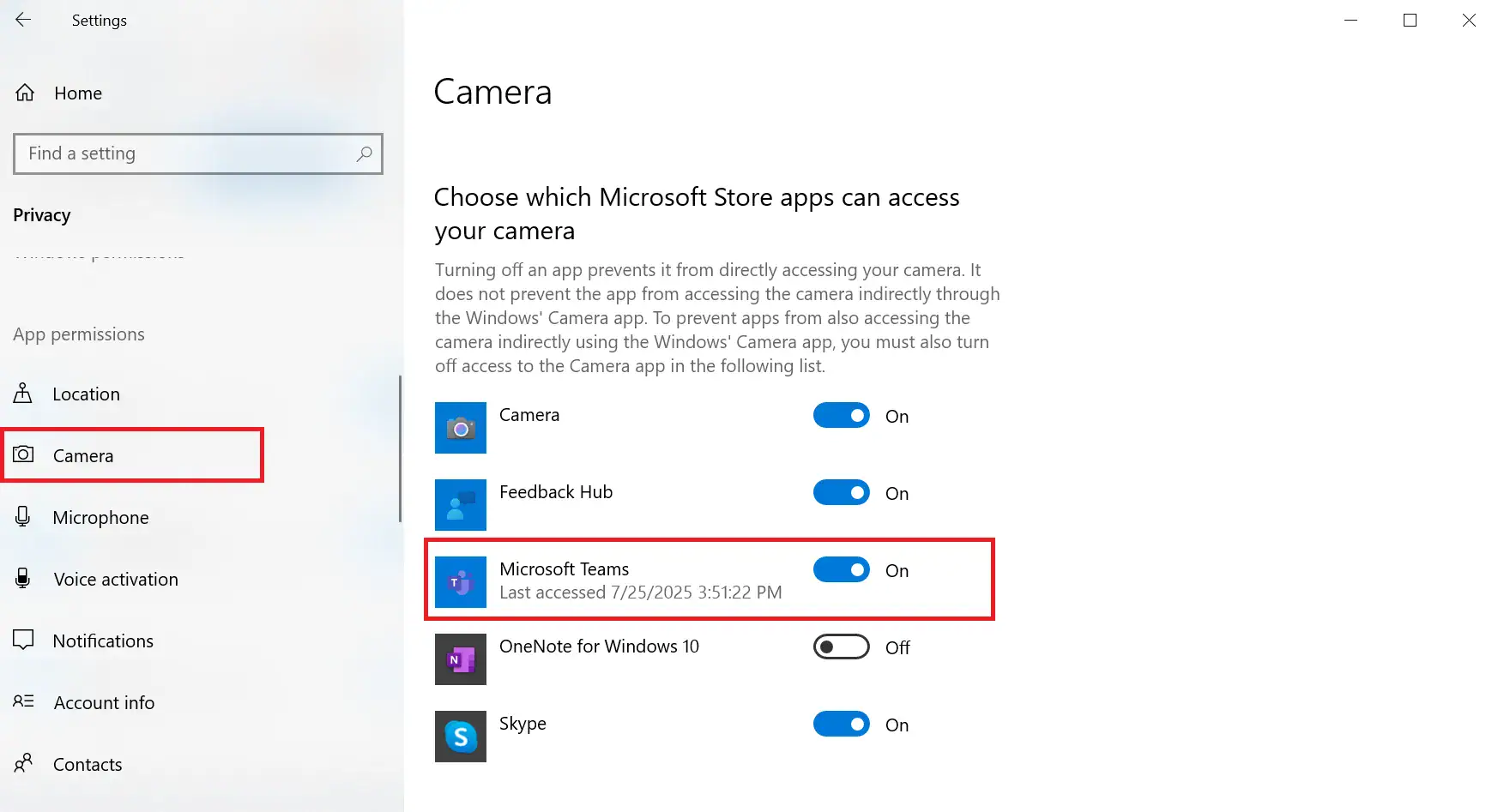This screenshot has height=812, width=1498.
Task: Turn off camera access for Camera app
Action: coord(842,416)
